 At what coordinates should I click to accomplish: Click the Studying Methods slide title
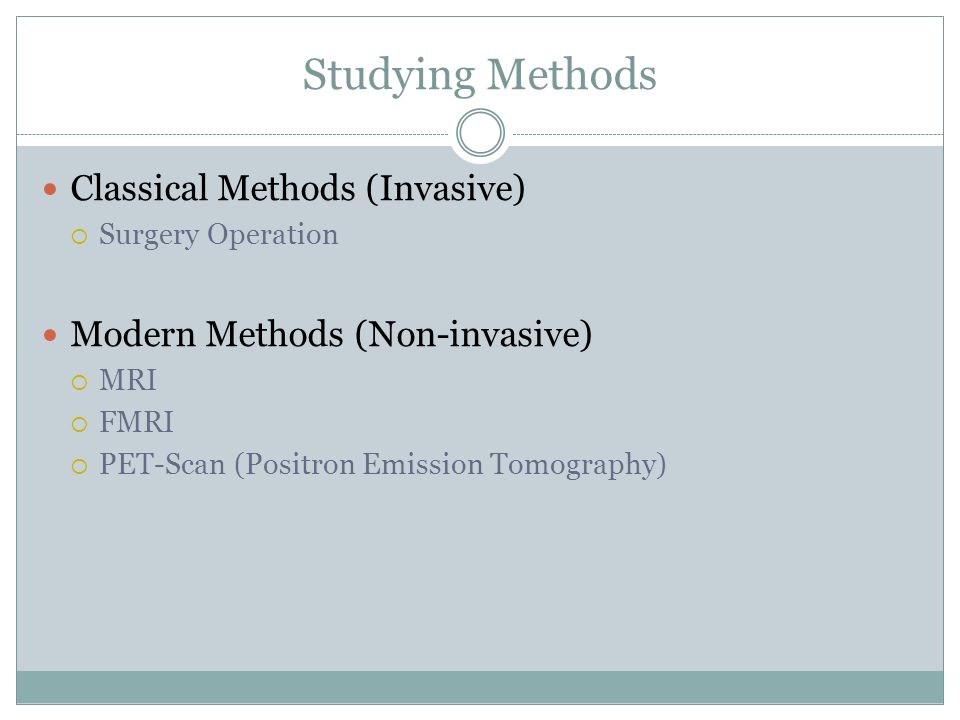(x=479, y=75)
